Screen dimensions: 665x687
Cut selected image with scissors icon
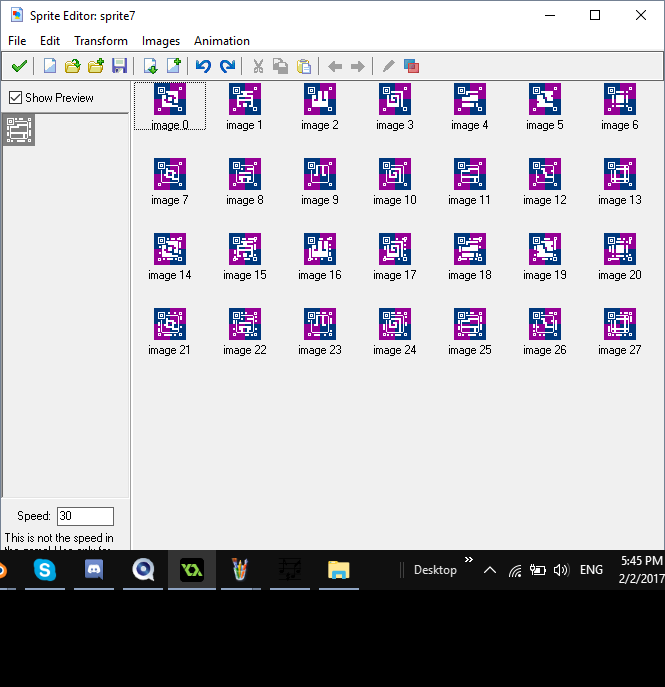[x=258, y=67]
